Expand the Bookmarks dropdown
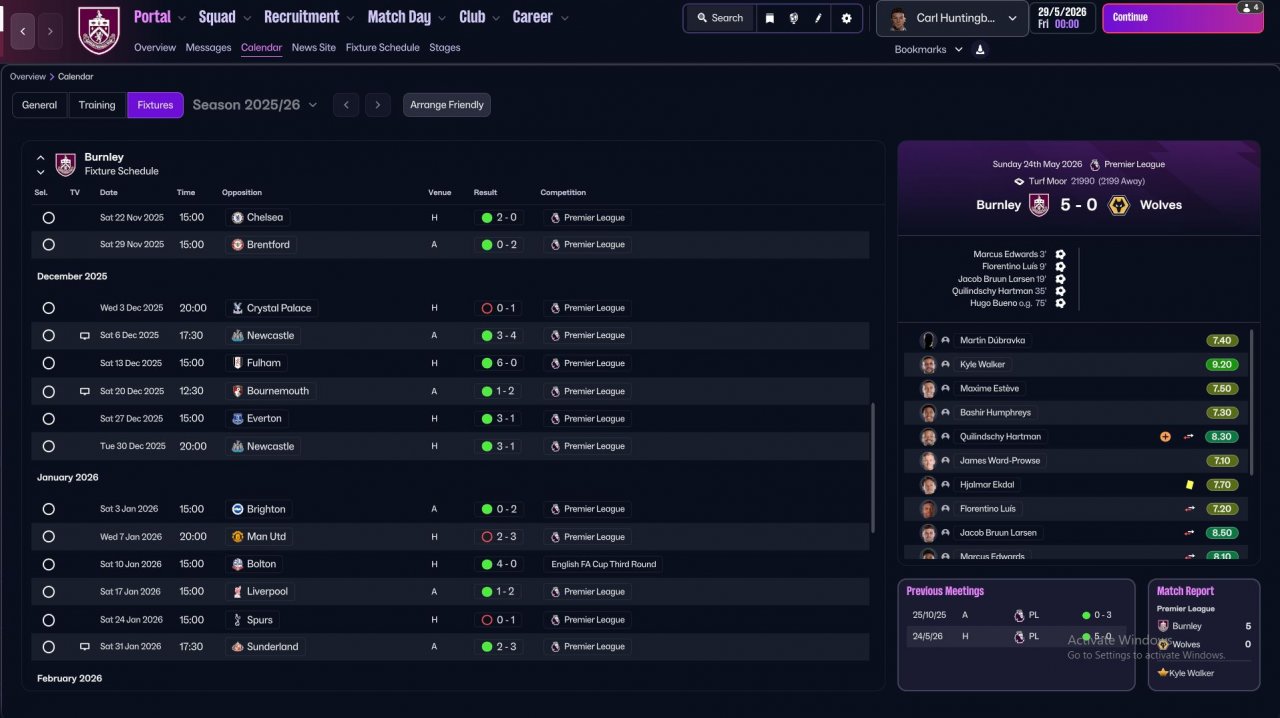 [x=928, y=49]
